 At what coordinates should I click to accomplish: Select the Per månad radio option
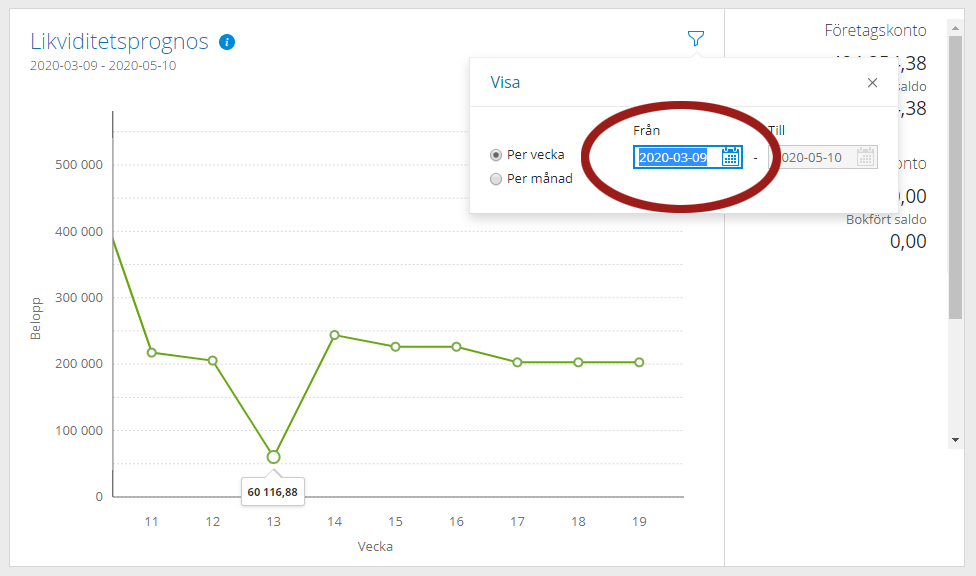coord(496,179)
